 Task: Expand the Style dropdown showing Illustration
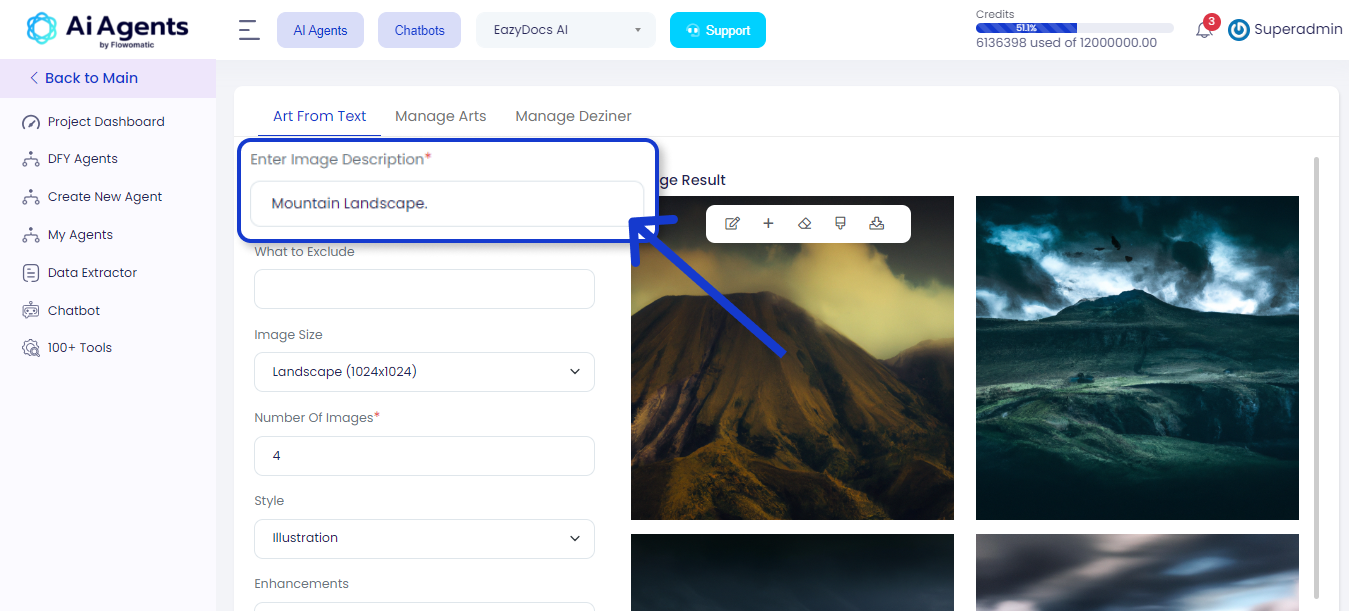click(x=424, y=538)
